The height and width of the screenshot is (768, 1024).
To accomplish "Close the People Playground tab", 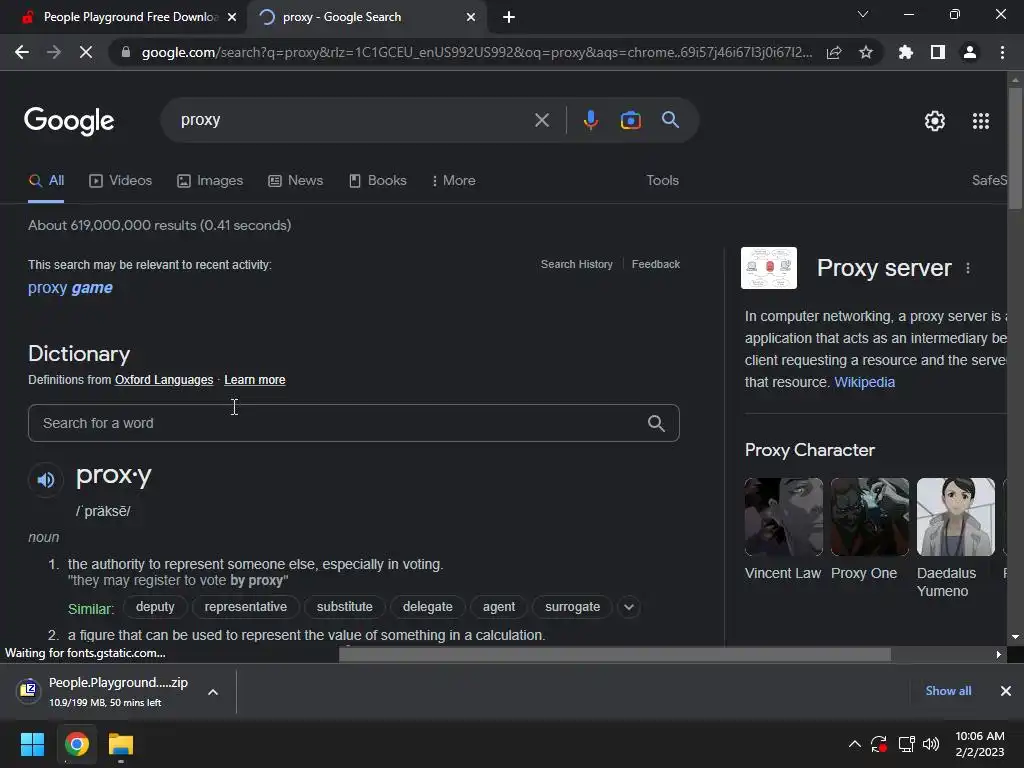I will [232, 17].
